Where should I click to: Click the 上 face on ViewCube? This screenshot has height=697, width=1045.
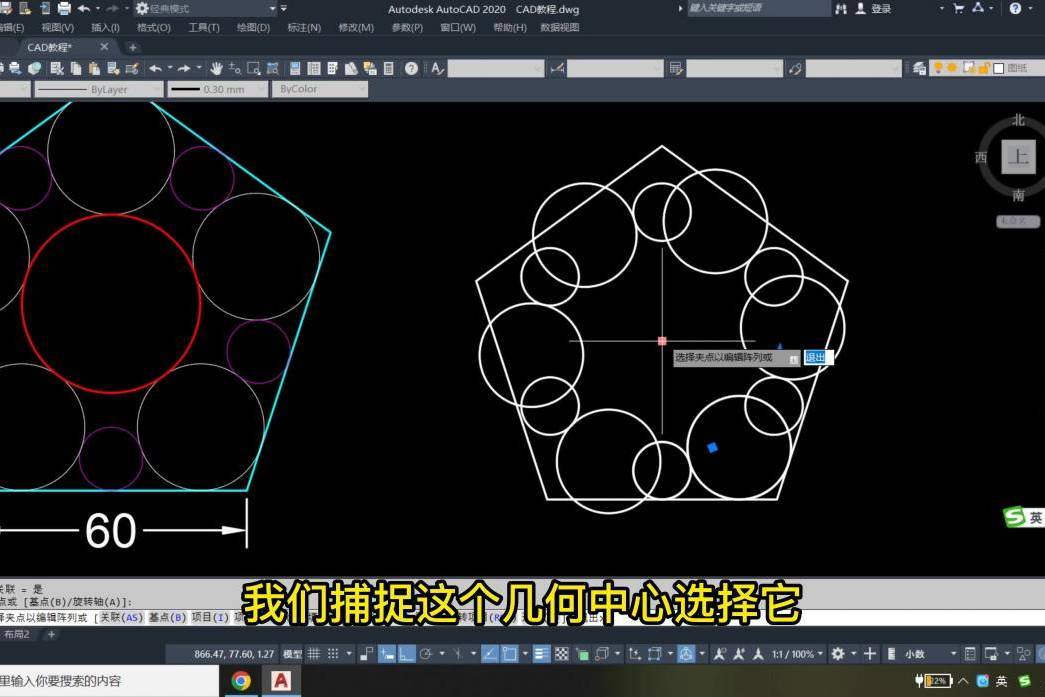pyautogui.click(x=1018, y=157)
